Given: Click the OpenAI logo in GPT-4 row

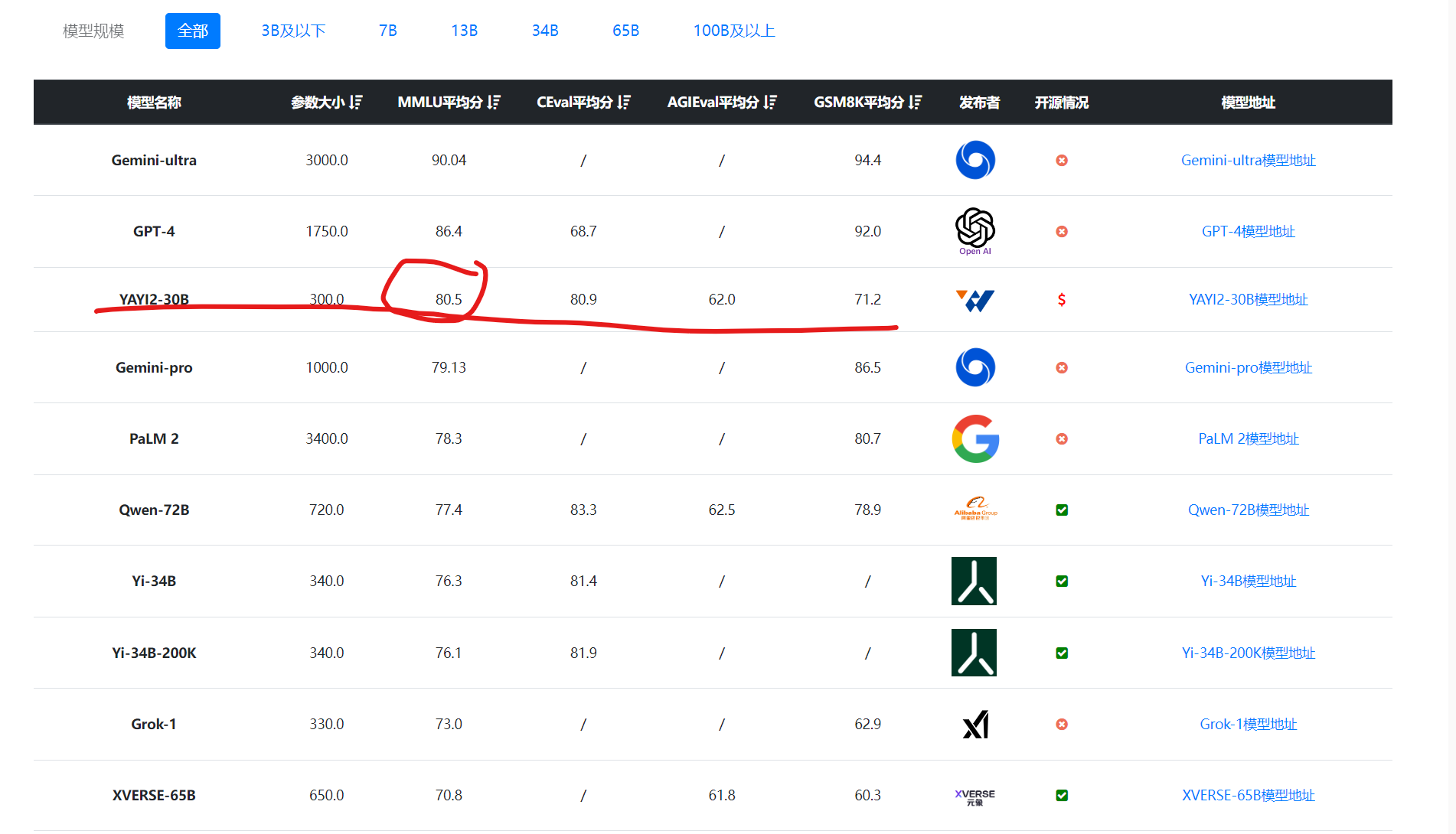Looking at the screenshot, I should (x=974, y=230).
